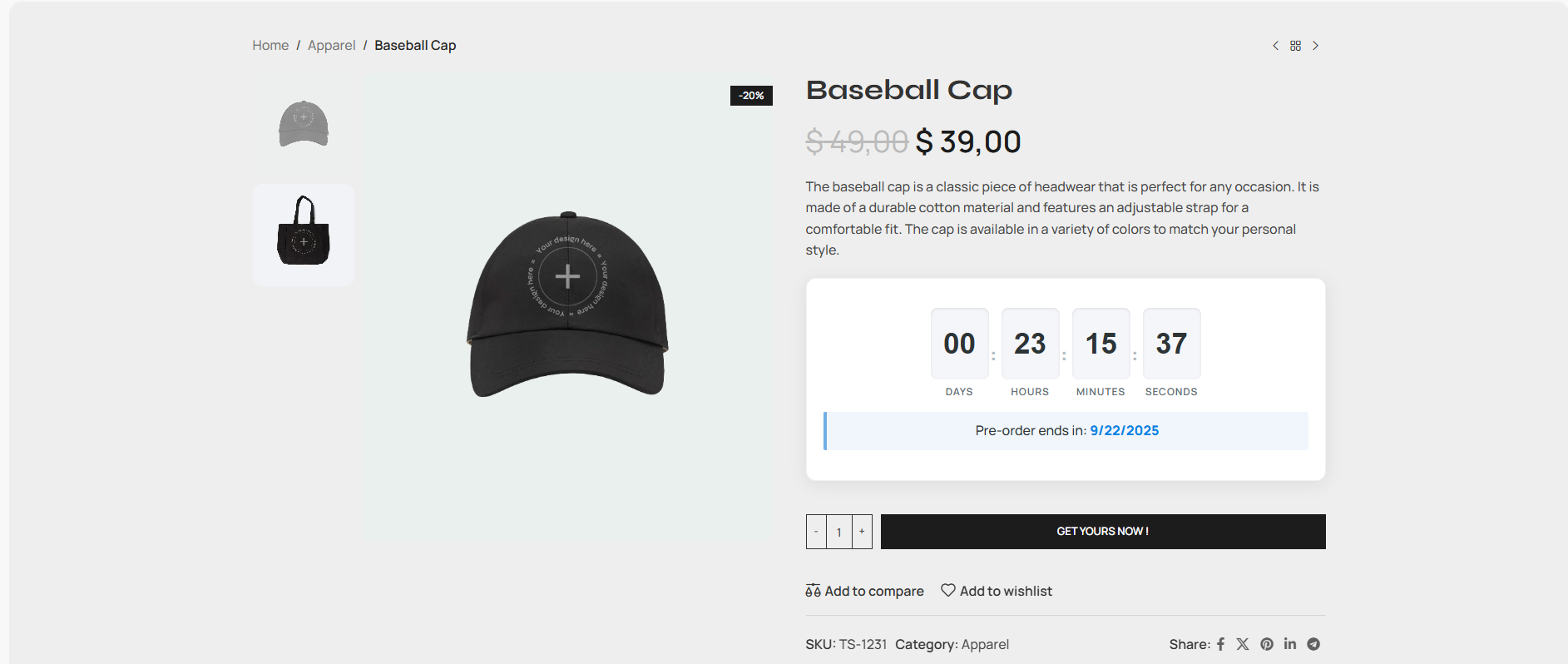
Task: Open the Apparel category link near SKU
Action: (x=985, y=644)
